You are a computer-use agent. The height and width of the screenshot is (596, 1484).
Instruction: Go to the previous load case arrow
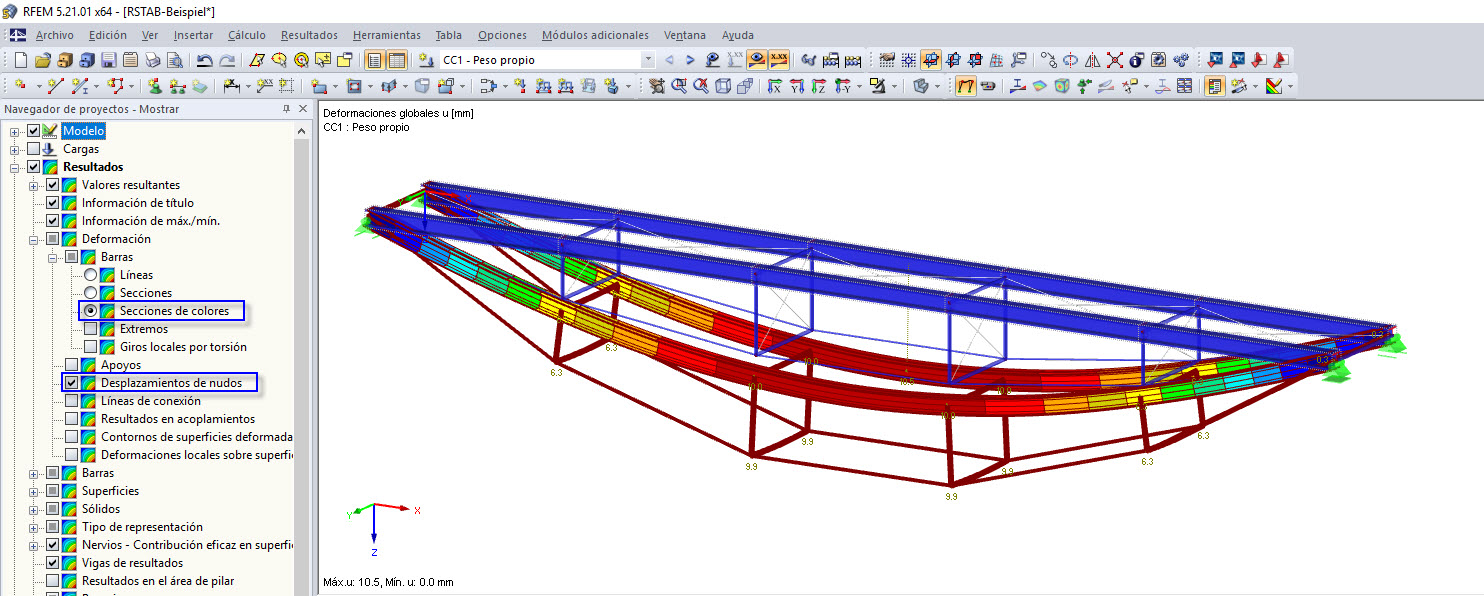[x=669, y=60]
